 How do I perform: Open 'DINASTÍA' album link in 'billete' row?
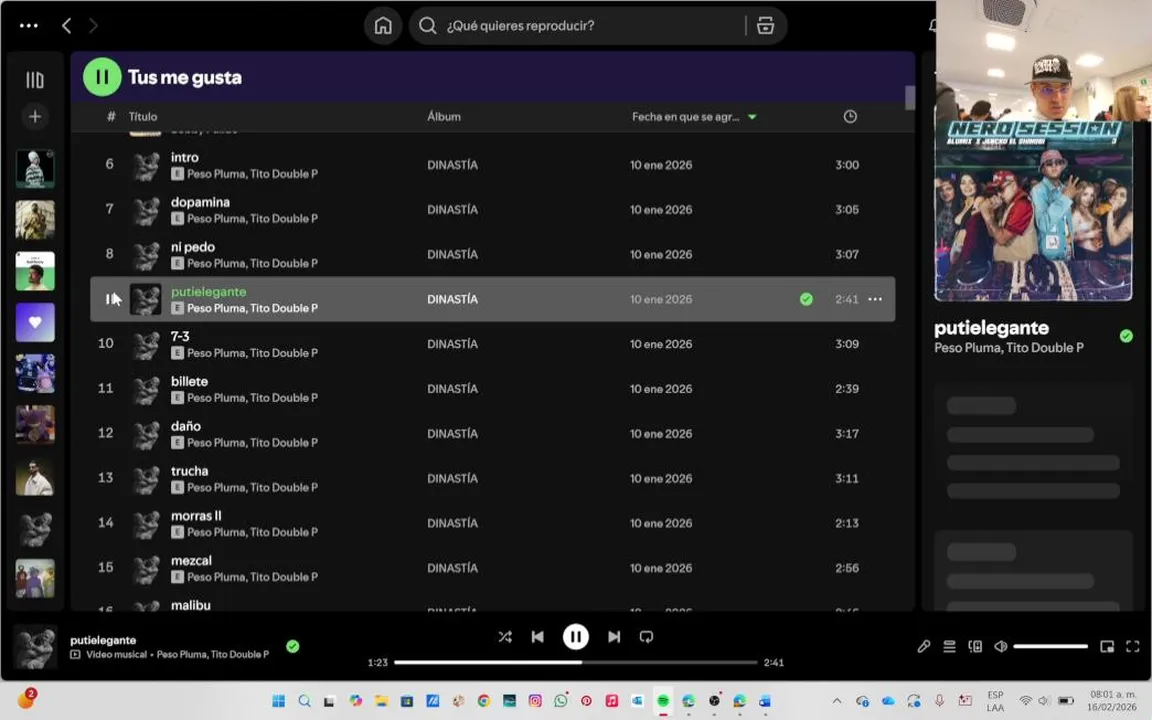(453, 389)
